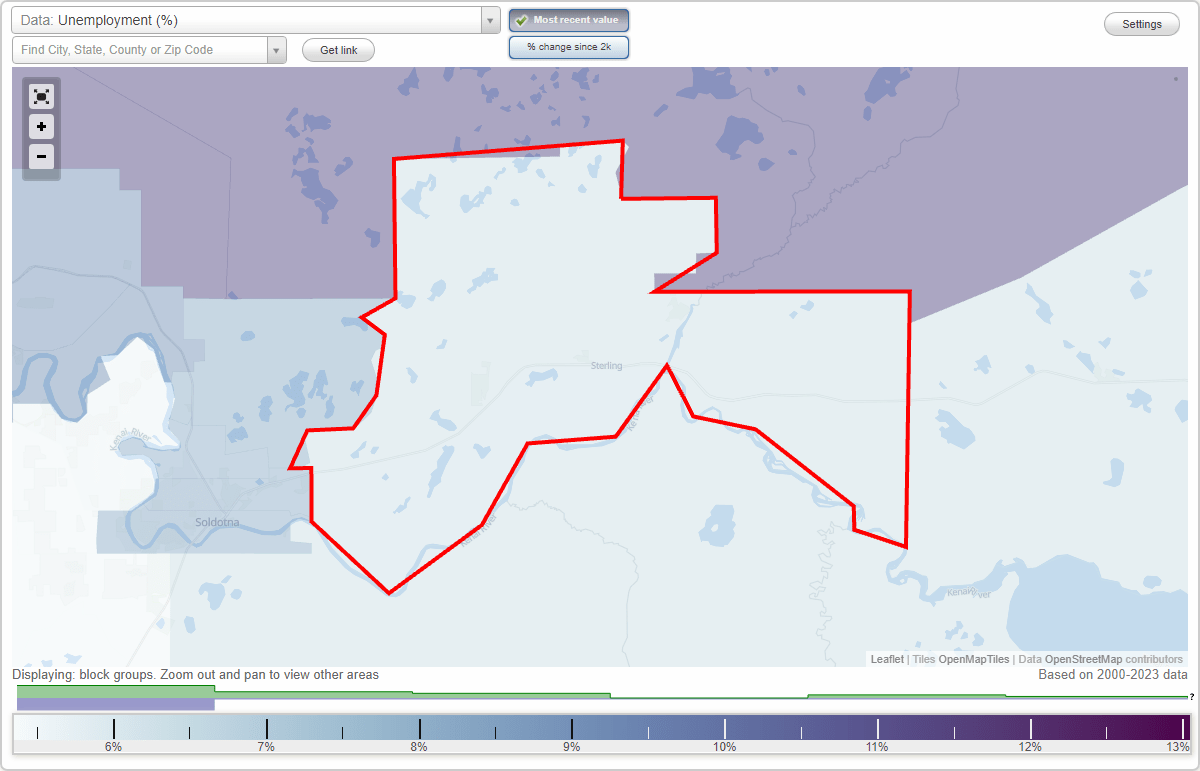This screenshot has width=1200, height=771.
Task: Open the Unemployment (%) data dropdown
Action: pyautogui.click(x=250, y=20)
